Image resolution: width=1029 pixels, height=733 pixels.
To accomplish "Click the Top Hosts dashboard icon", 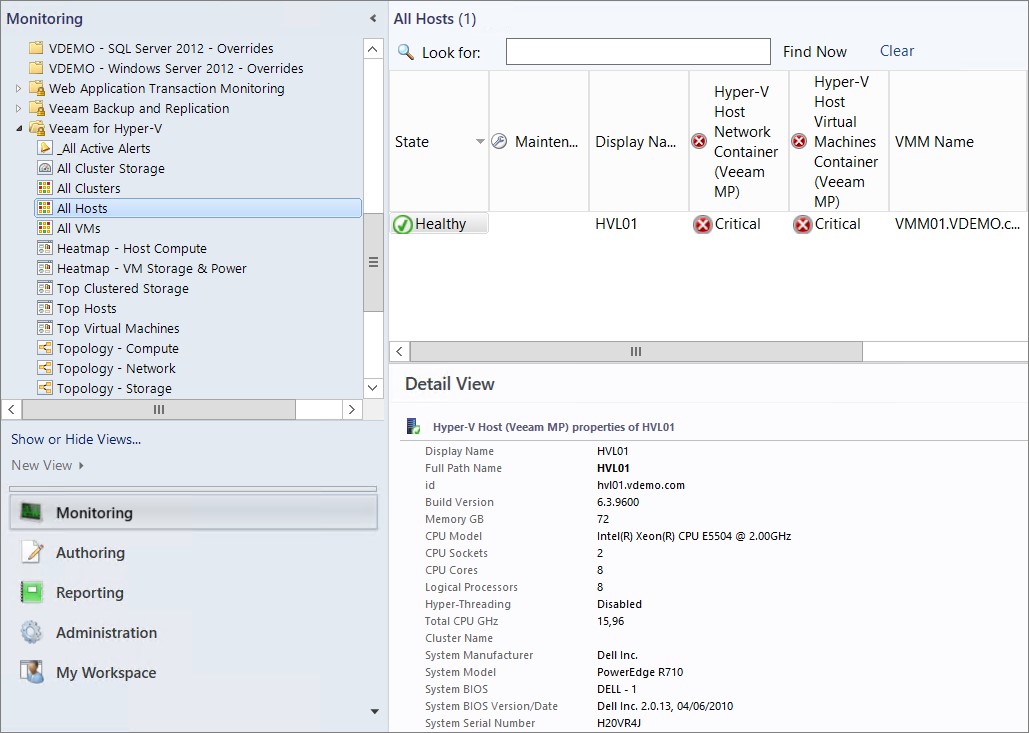I will (45, 308).
